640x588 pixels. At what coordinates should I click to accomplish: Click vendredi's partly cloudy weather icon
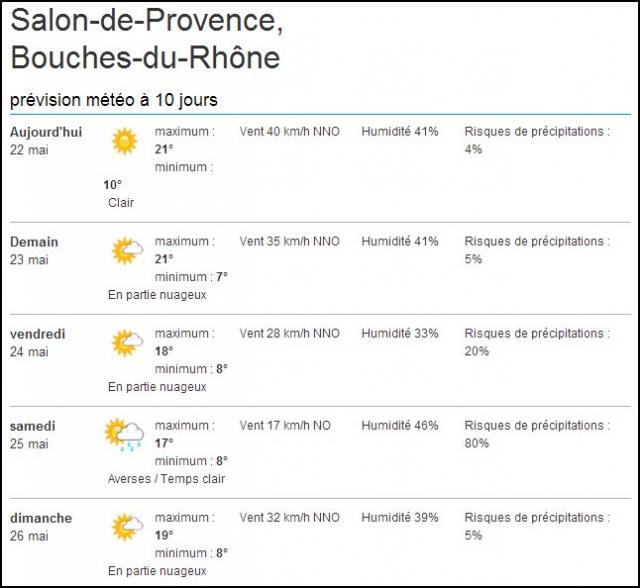(128, 343)
